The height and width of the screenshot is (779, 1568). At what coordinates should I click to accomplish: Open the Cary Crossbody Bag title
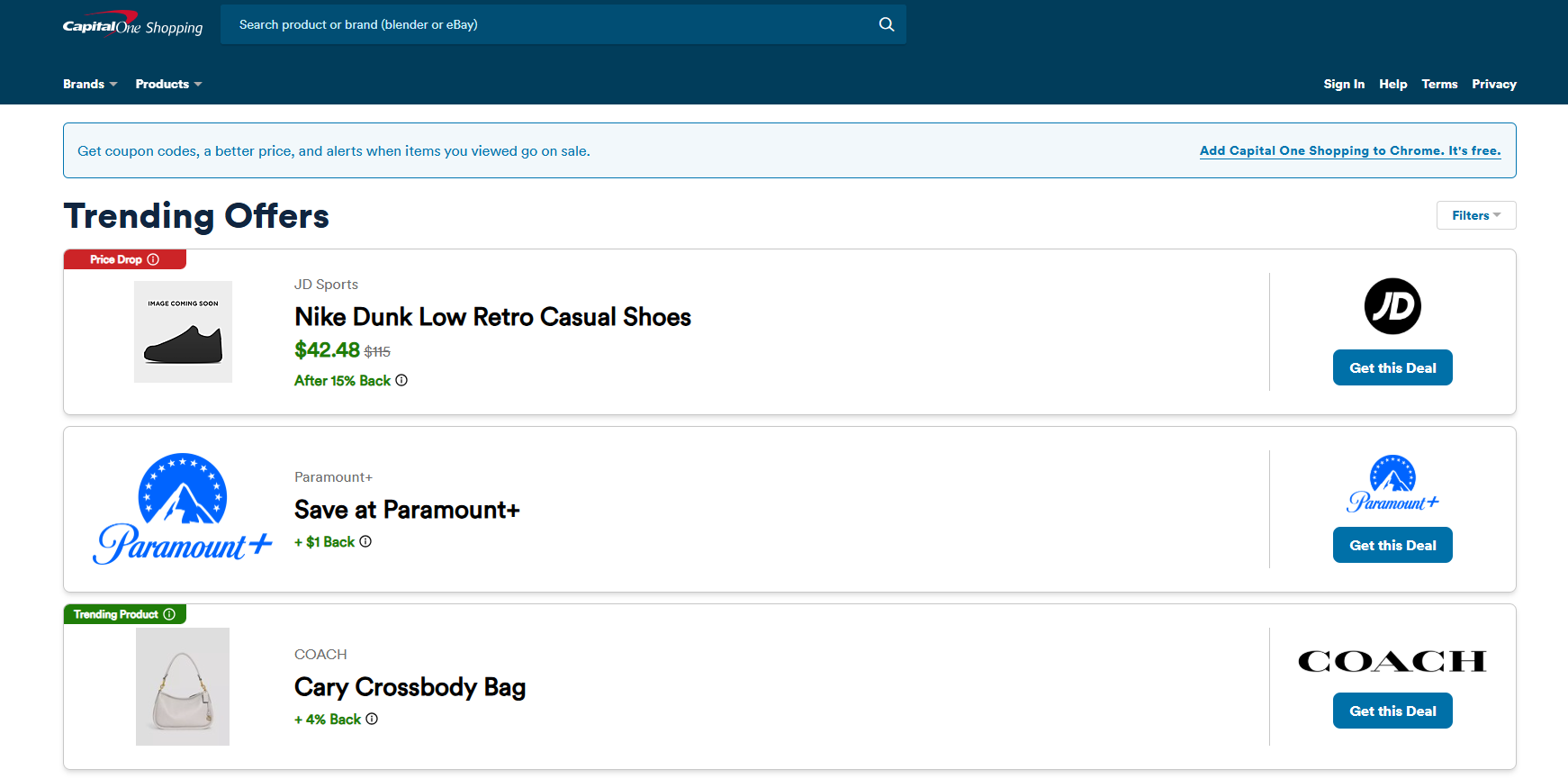coord(410,687)
